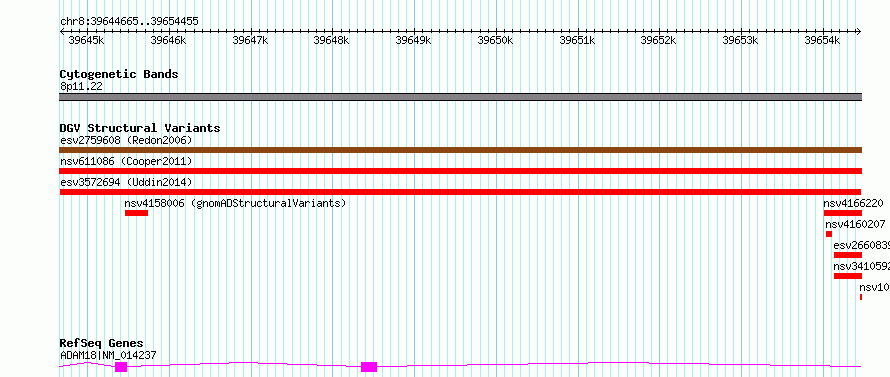Click the esv3572694 Uddin2014 red bar
Viewport: 890px width, 377px height.
(x=460, y=192)
